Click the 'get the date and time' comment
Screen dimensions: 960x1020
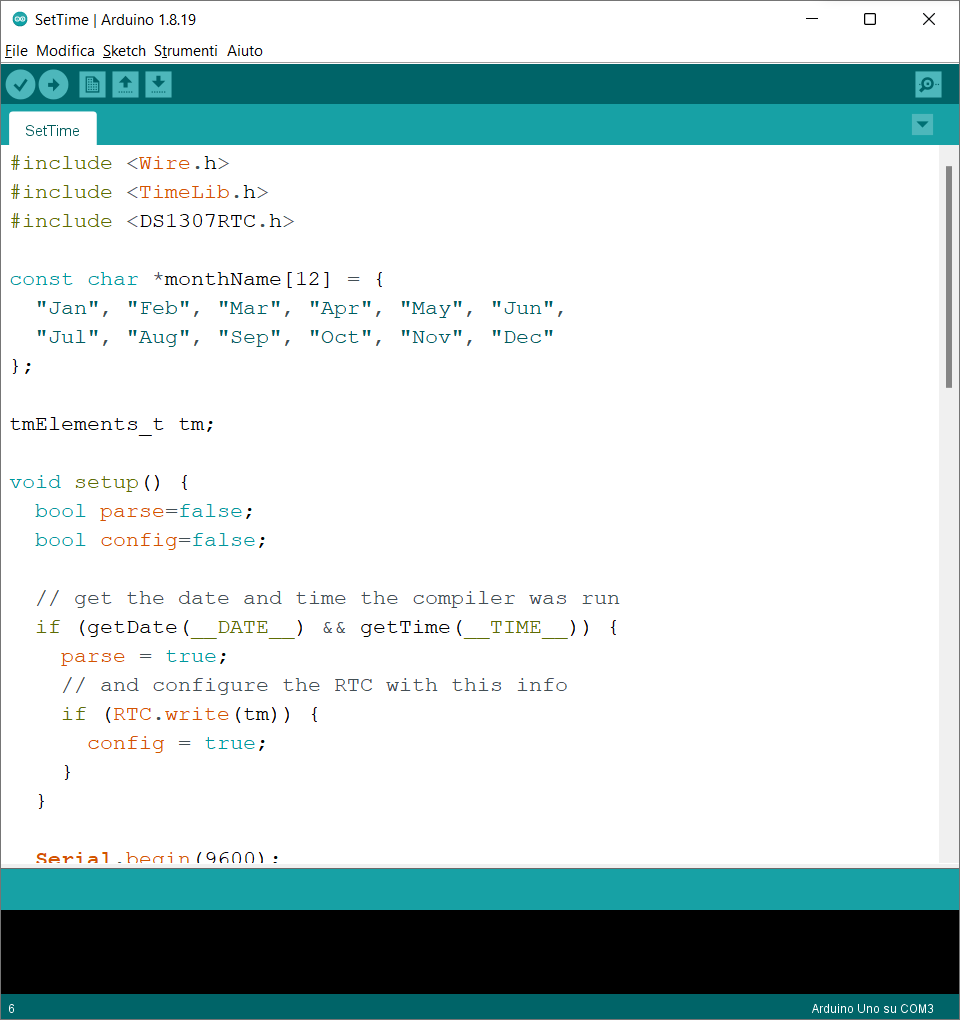[327, 598]
